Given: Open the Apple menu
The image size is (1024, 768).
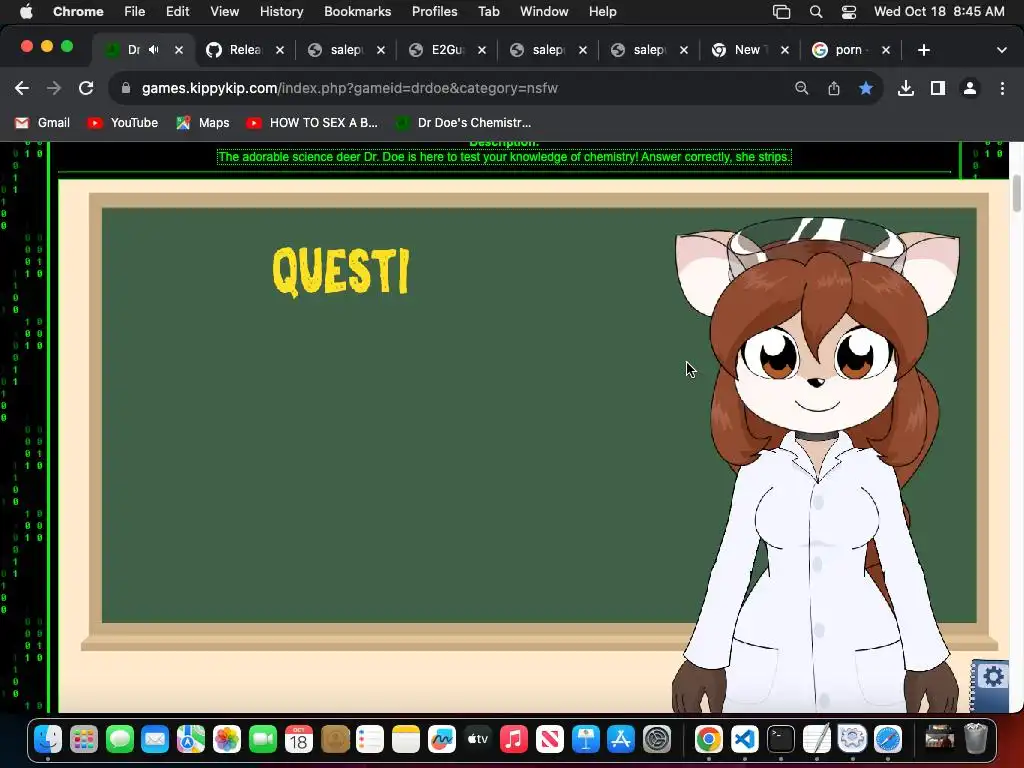Looking at the screenshot, I should 25,12.
